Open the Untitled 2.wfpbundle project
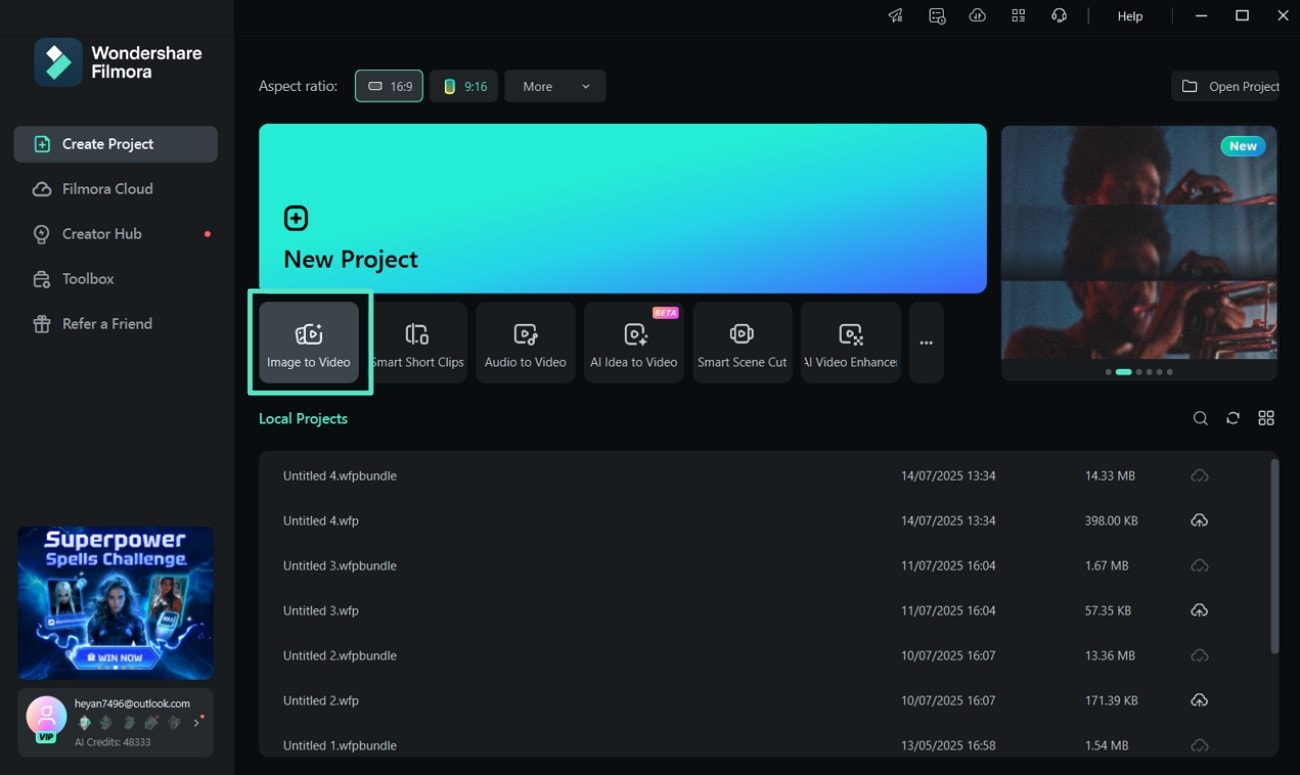This screenshot has width=1300, height=775. (x=762, y=656)
